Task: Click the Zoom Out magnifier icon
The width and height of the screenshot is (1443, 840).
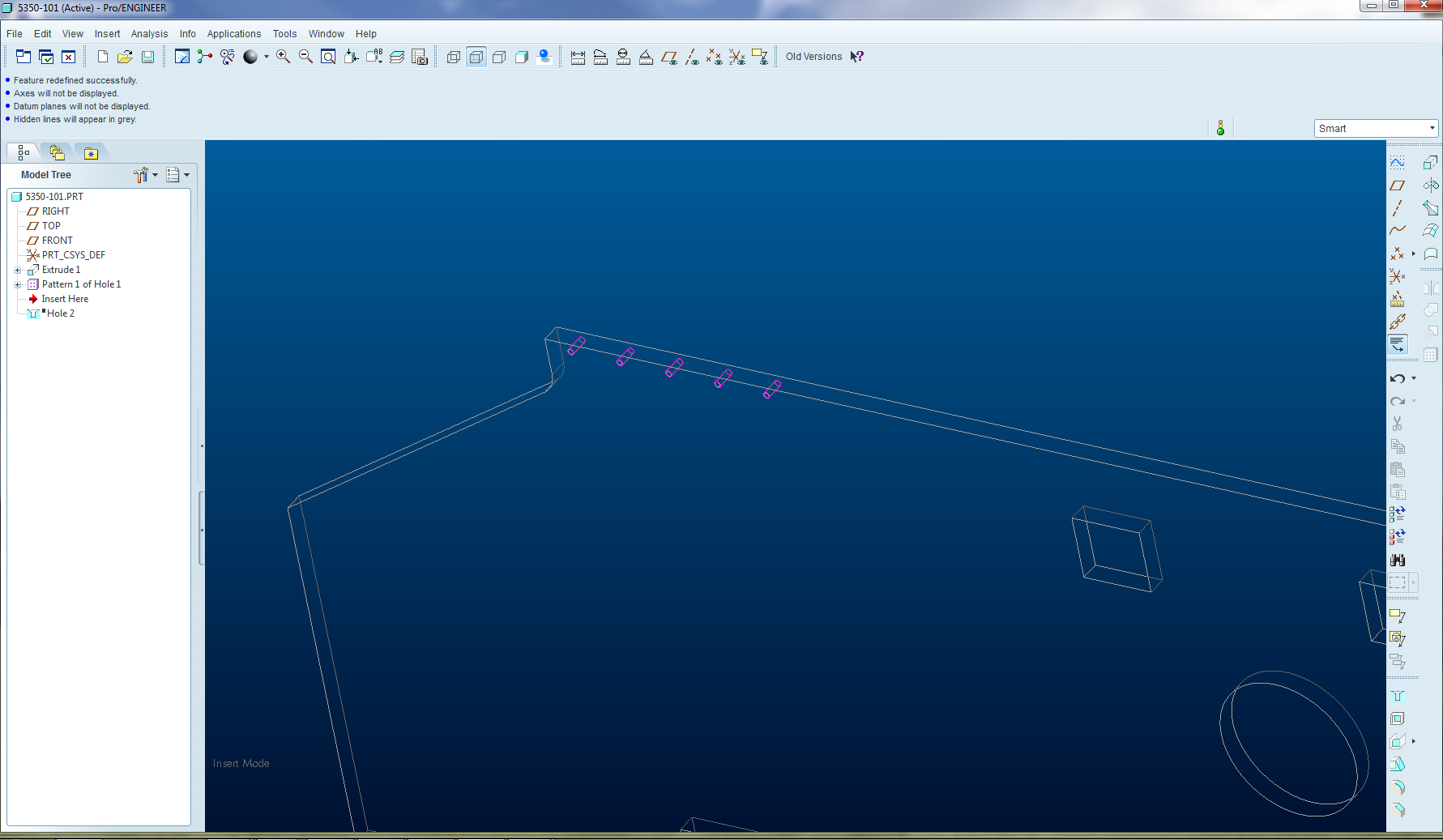Action: [x=305, y=57]
